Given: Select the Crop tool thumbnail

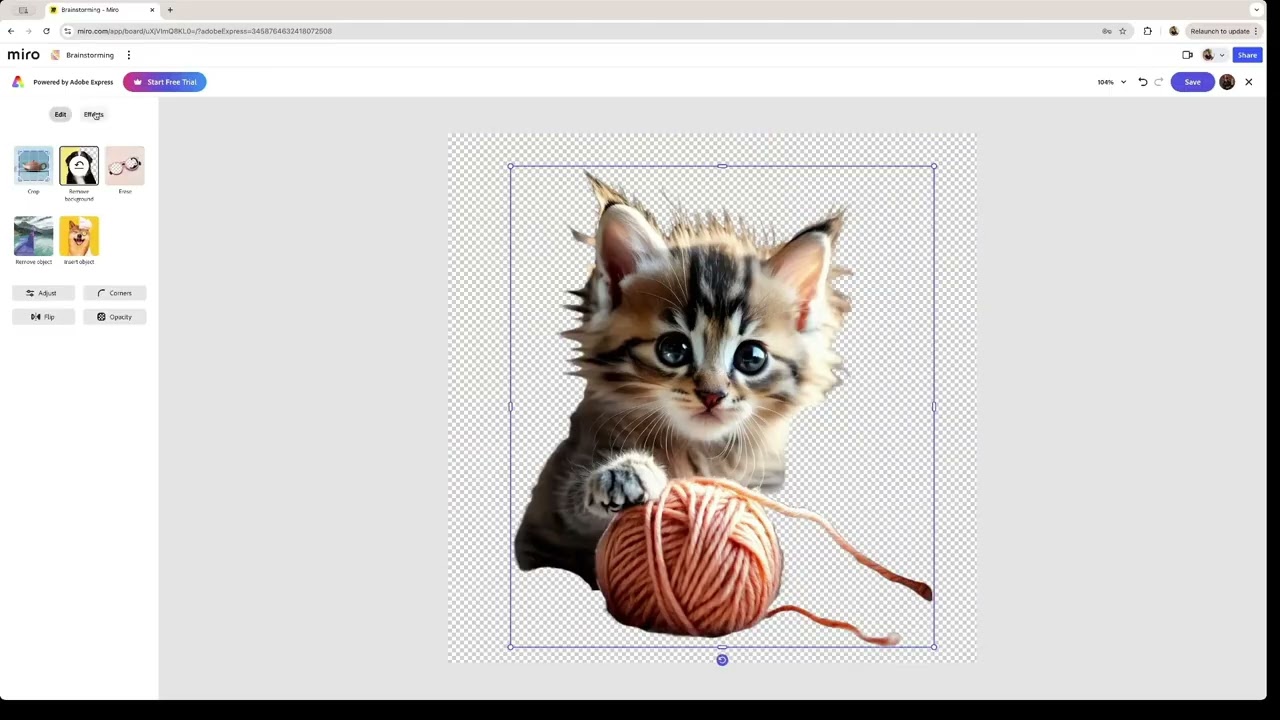Looking at the screenshot, I should 33,166.
